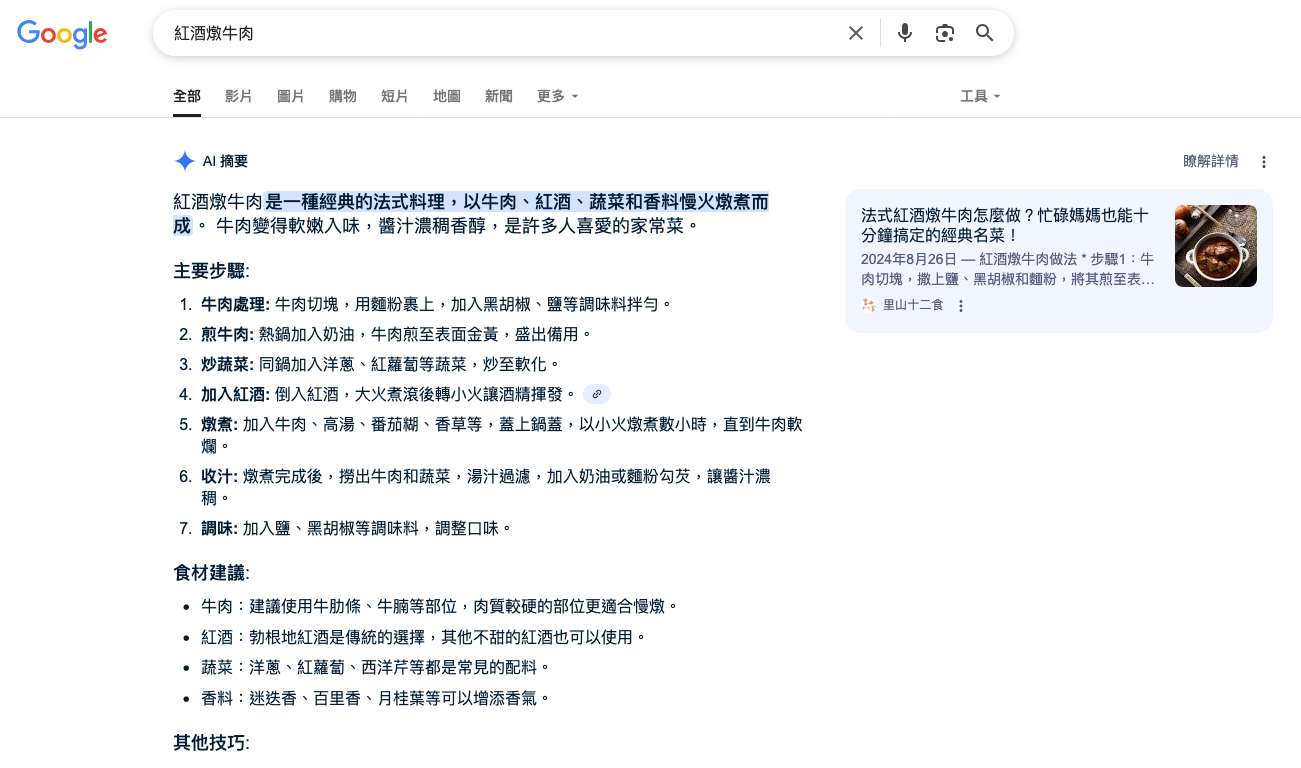Open Google Lens image search icon
This screenshot has height=768, width=1301.
945,33
